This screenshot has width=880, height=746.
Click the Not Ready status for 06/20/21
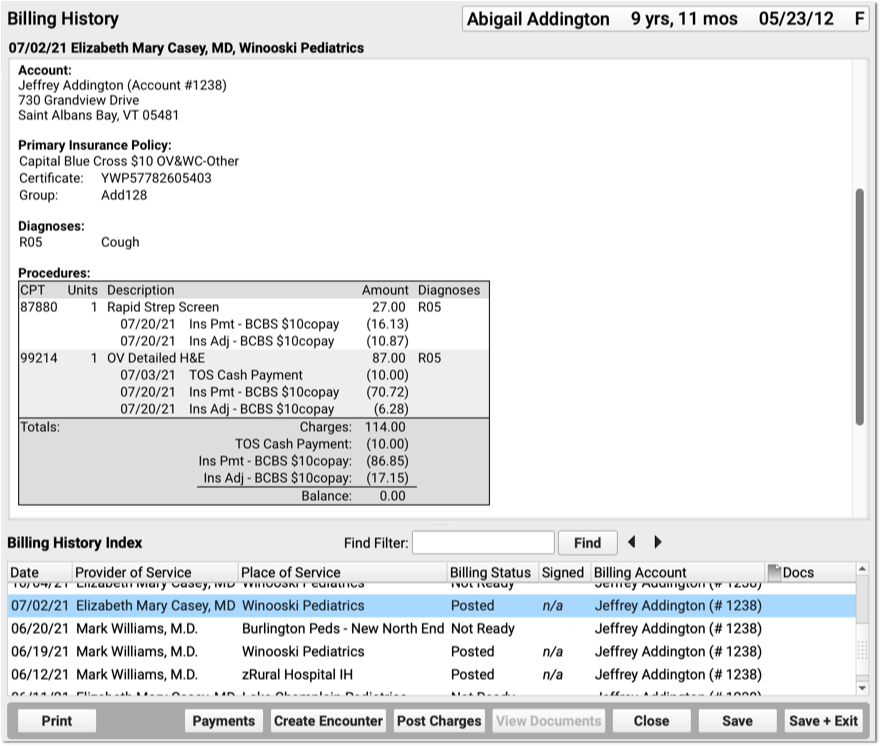click(x=483, y=629)
